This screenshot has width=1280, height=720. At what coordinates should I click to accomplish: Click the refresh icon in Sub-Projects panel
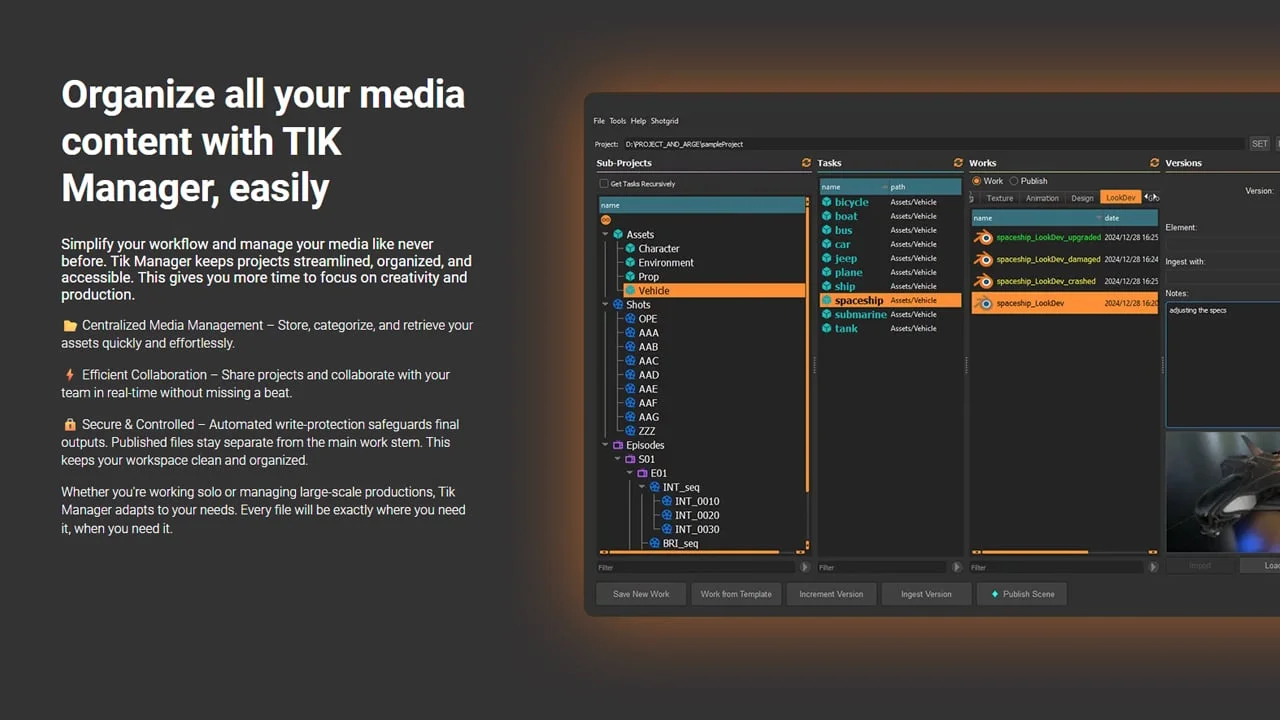tap(806, 162)
